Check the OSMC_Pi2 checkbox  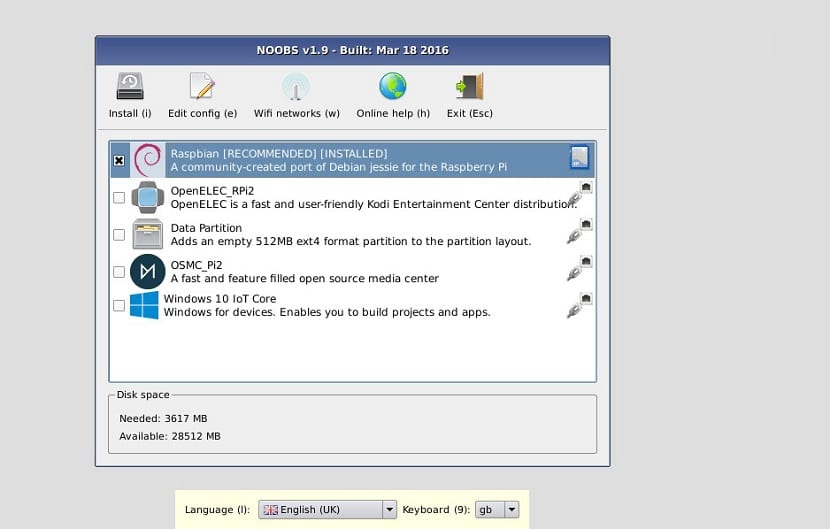click(x=119, y=272)
